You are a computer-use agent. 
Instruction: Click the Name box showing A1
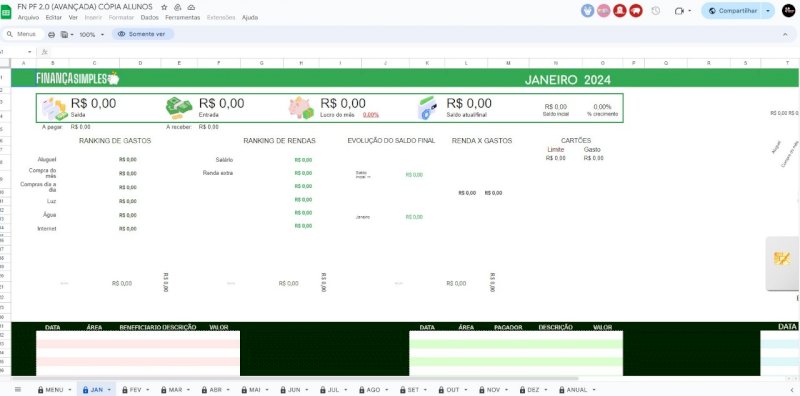tap(13, 52)
